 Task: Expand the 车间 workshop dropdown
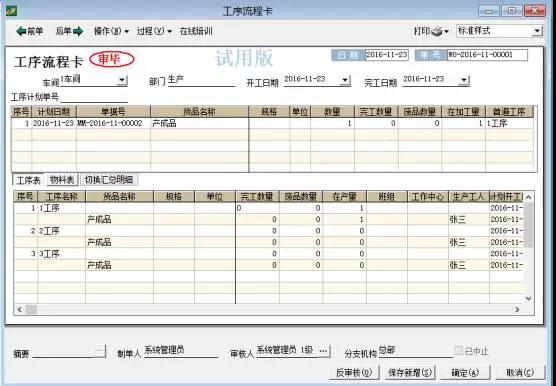(x=122, y=80)
